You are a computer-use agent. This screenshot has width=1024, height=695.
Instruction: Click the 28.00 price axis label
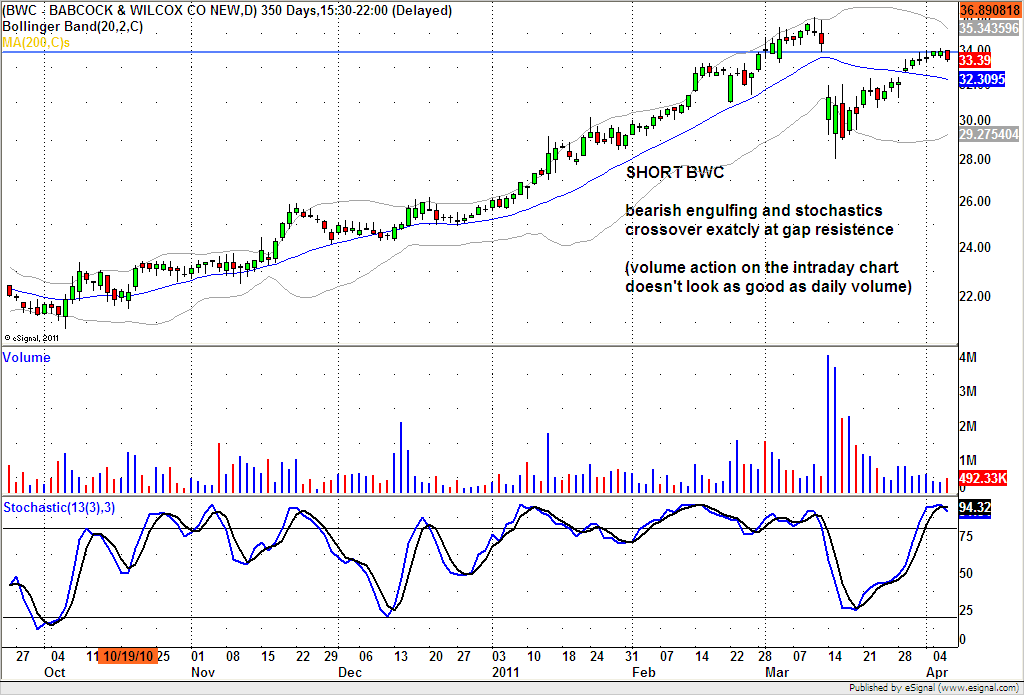[x=975, y=159]
